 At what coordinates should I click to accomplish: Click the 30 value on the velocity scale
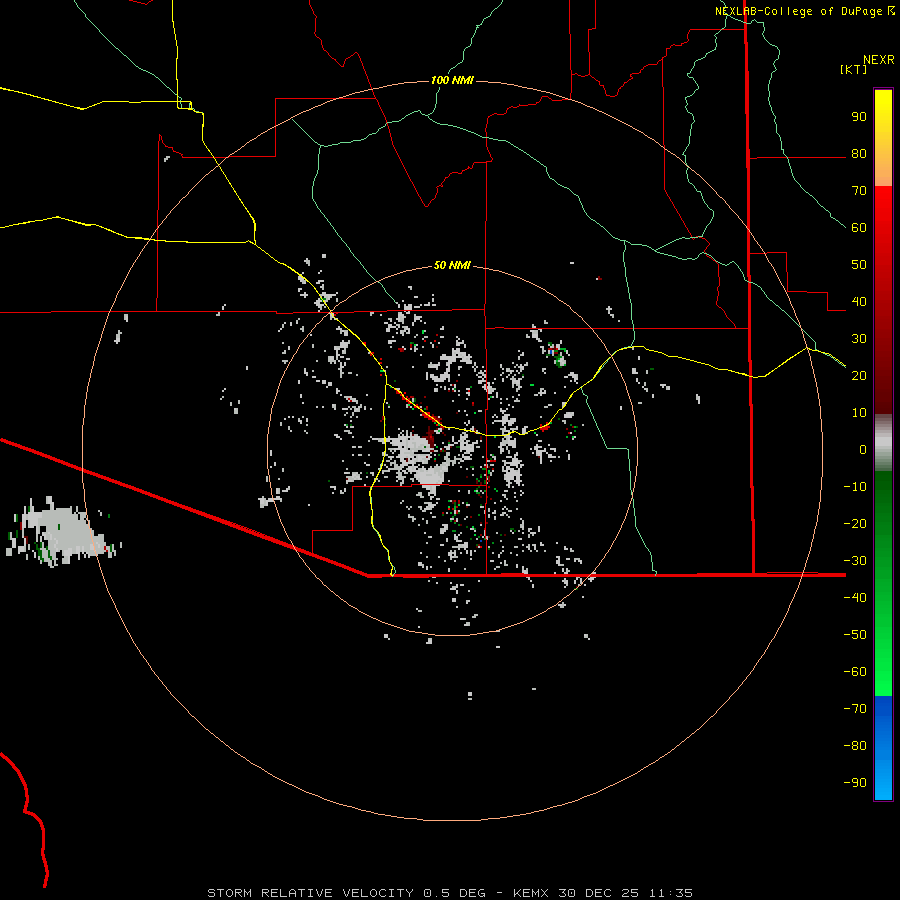pyautogui.click(x=859, y=339)
